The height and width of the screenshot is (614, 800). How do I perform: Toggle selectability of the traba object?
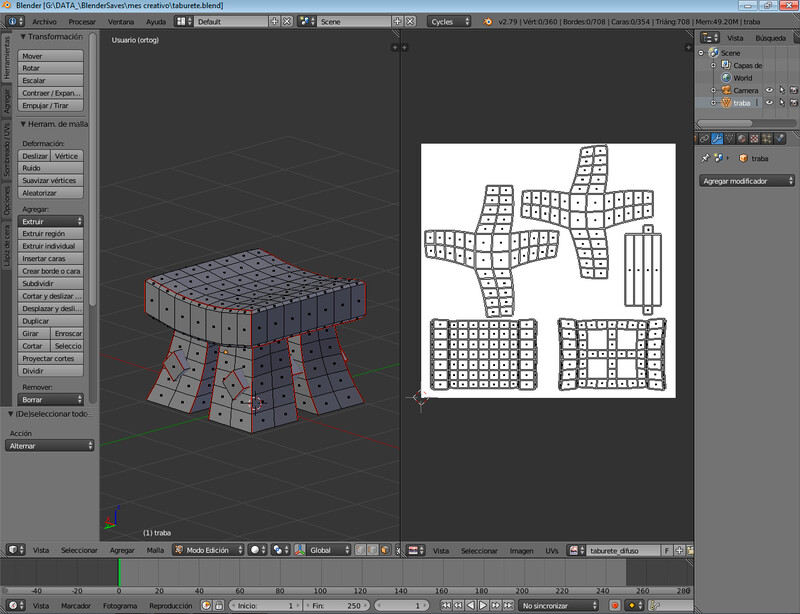(x=780, y=103)
